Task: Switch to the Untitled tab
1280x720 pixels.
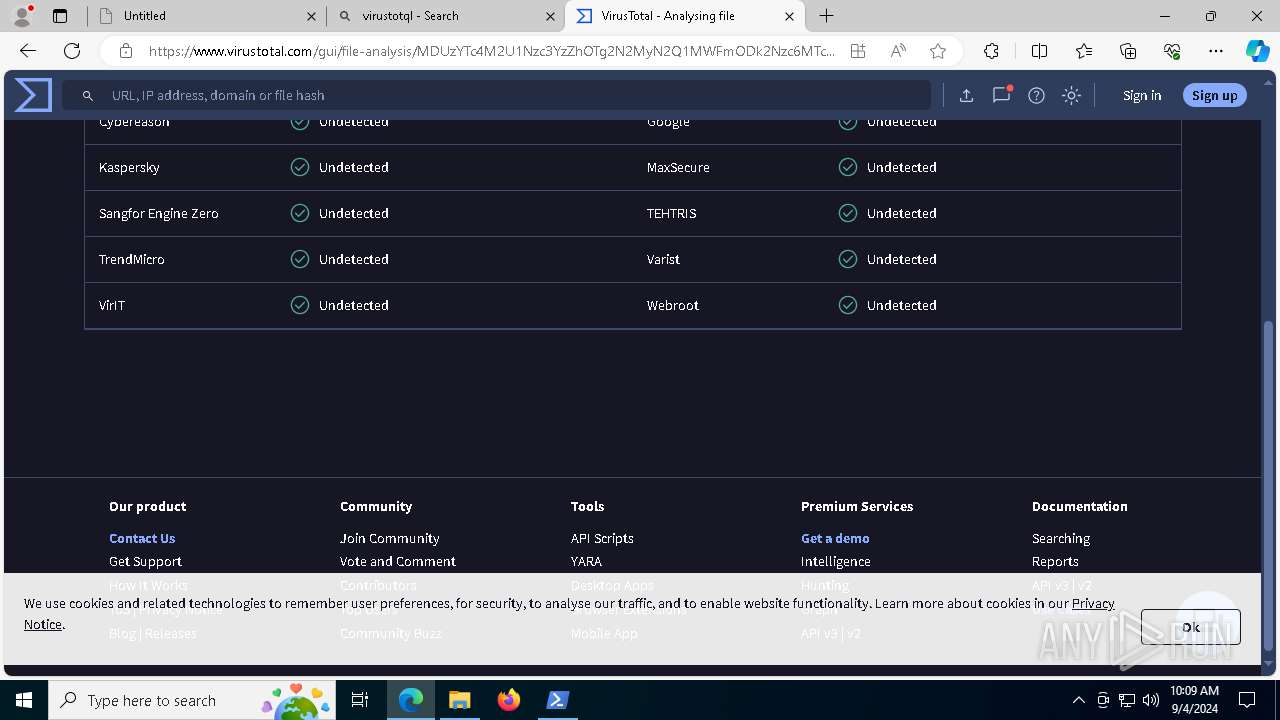Action: [x=206, y=16]
